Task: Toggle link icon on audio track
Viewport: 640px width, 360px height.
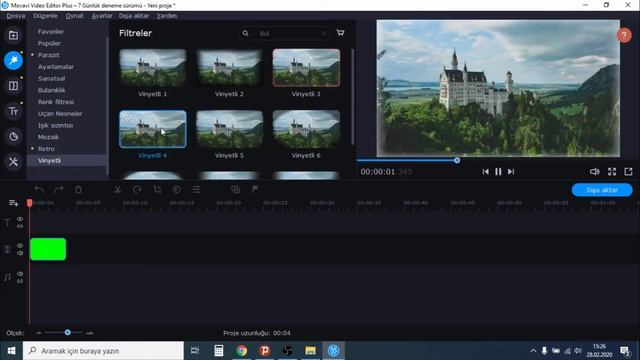Action: click(x=20, y=281)
